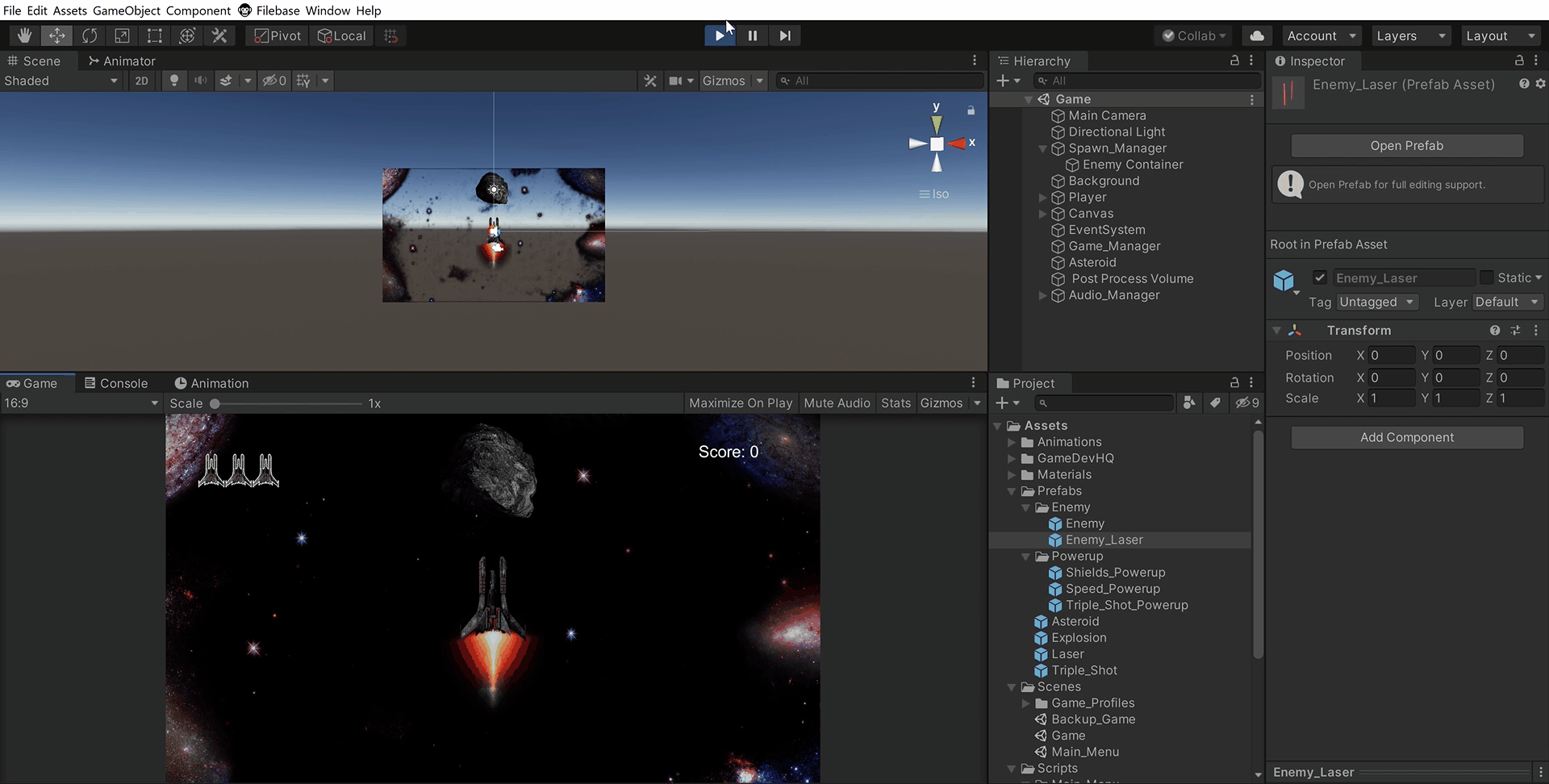Select the Scale tool

(x=122, y=35)
